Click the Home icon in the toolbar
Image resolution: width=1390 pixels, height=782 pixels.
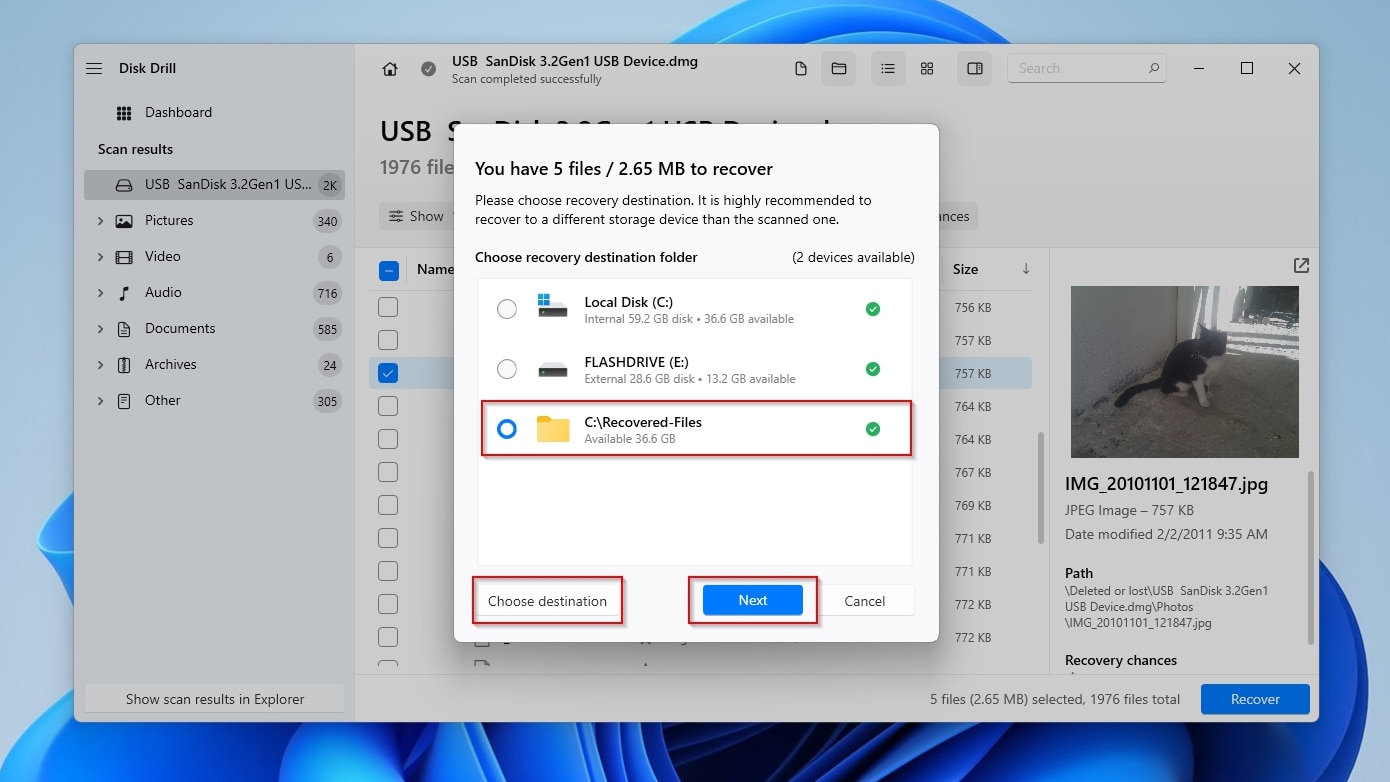[x=390, y=69]
